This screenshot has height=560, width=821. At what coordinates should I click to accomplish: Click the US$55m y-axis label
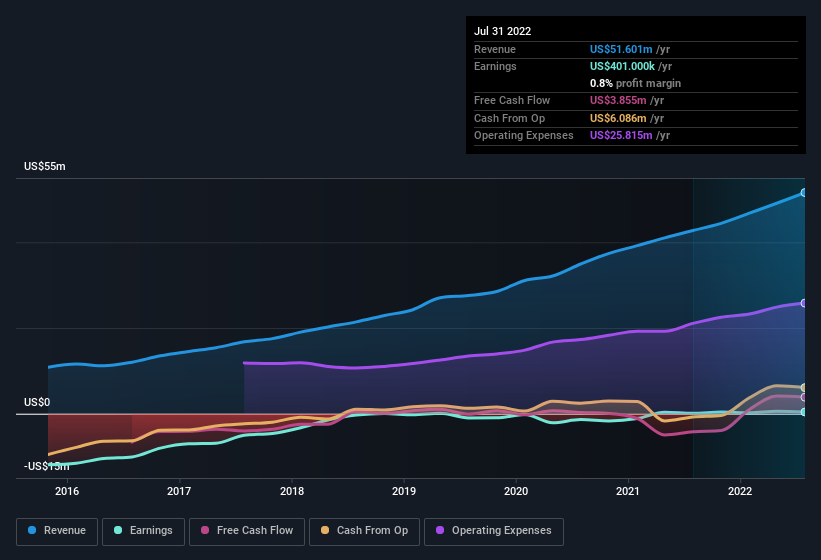coord(45,166)
